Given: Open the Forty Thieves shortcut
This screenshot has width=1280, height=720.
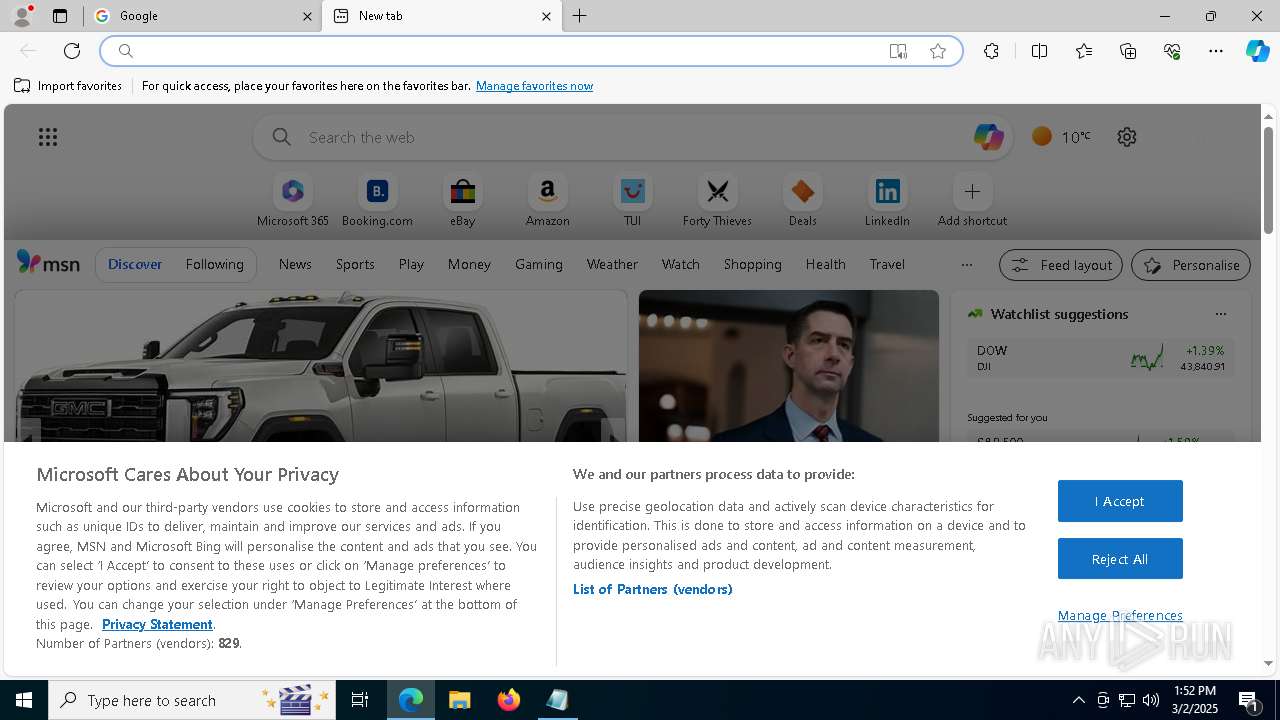Looking at the screenshot, I should coord(717,201).
